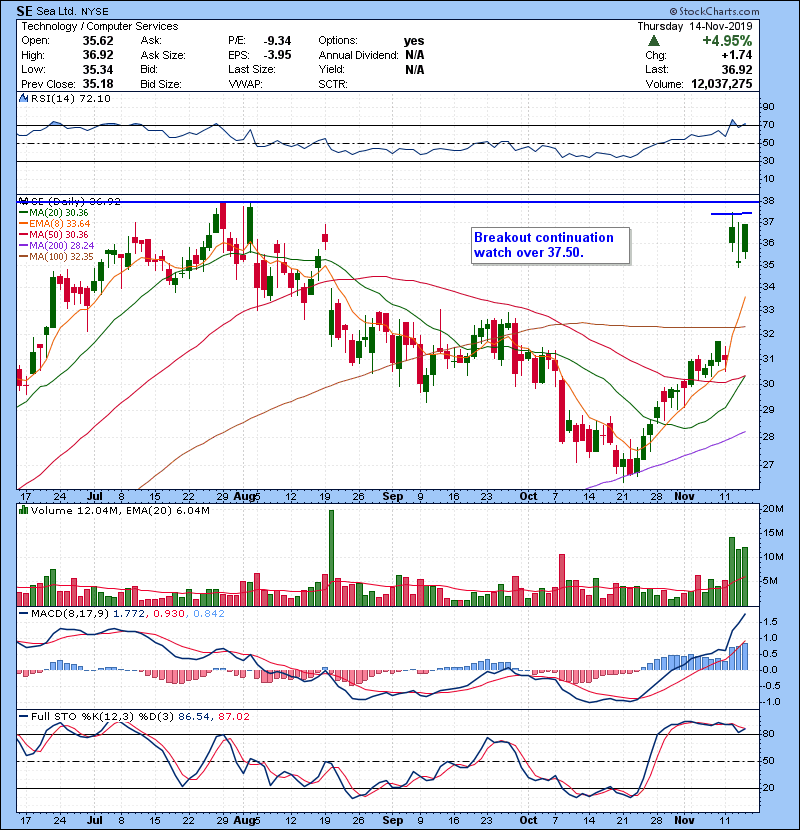The image size is (800, 830).
Task: Click the 20M volume axis label
Action: click(x=772, y=509)
